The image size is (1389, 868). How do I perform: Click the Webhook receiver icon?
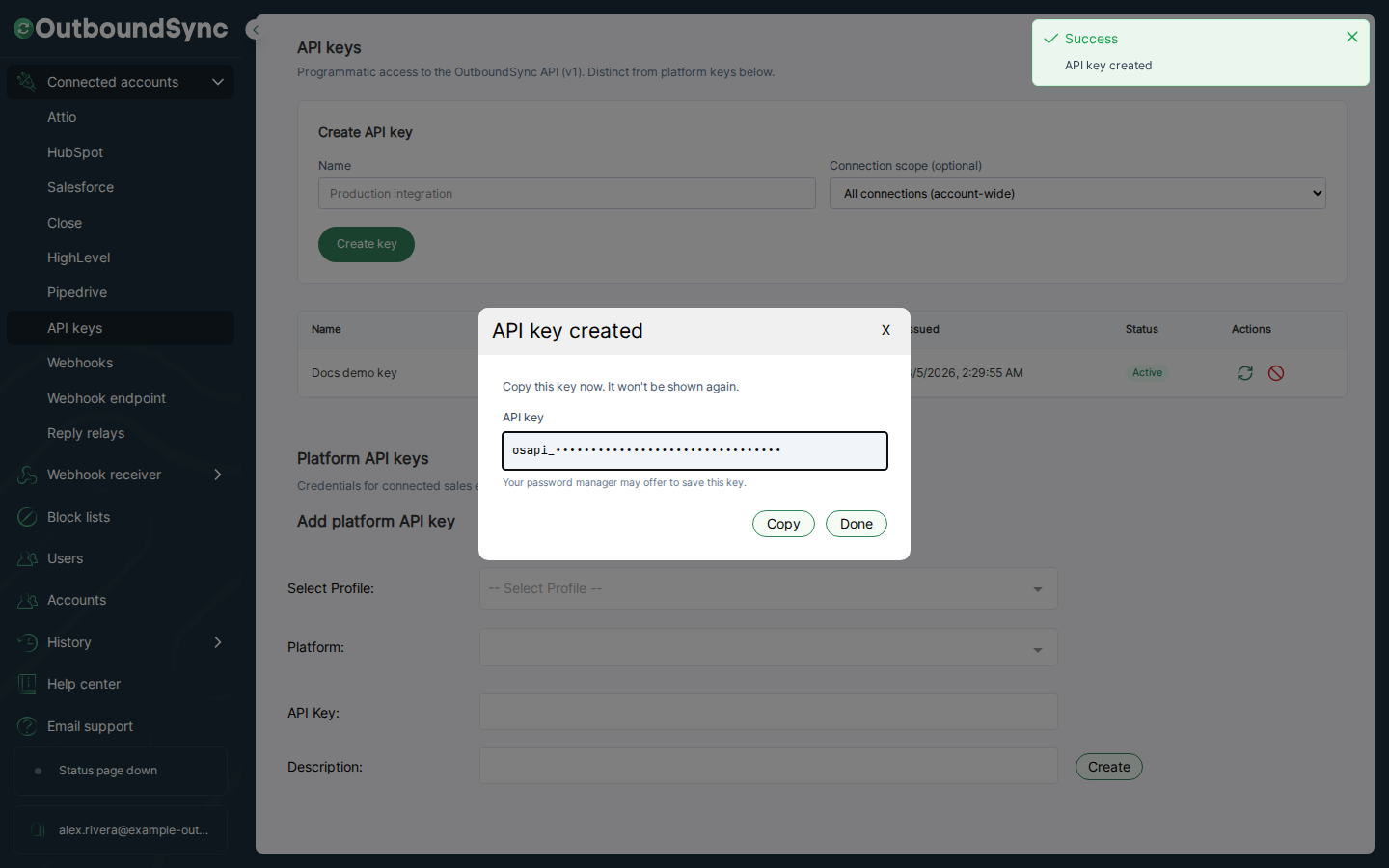tap(27, 475)
